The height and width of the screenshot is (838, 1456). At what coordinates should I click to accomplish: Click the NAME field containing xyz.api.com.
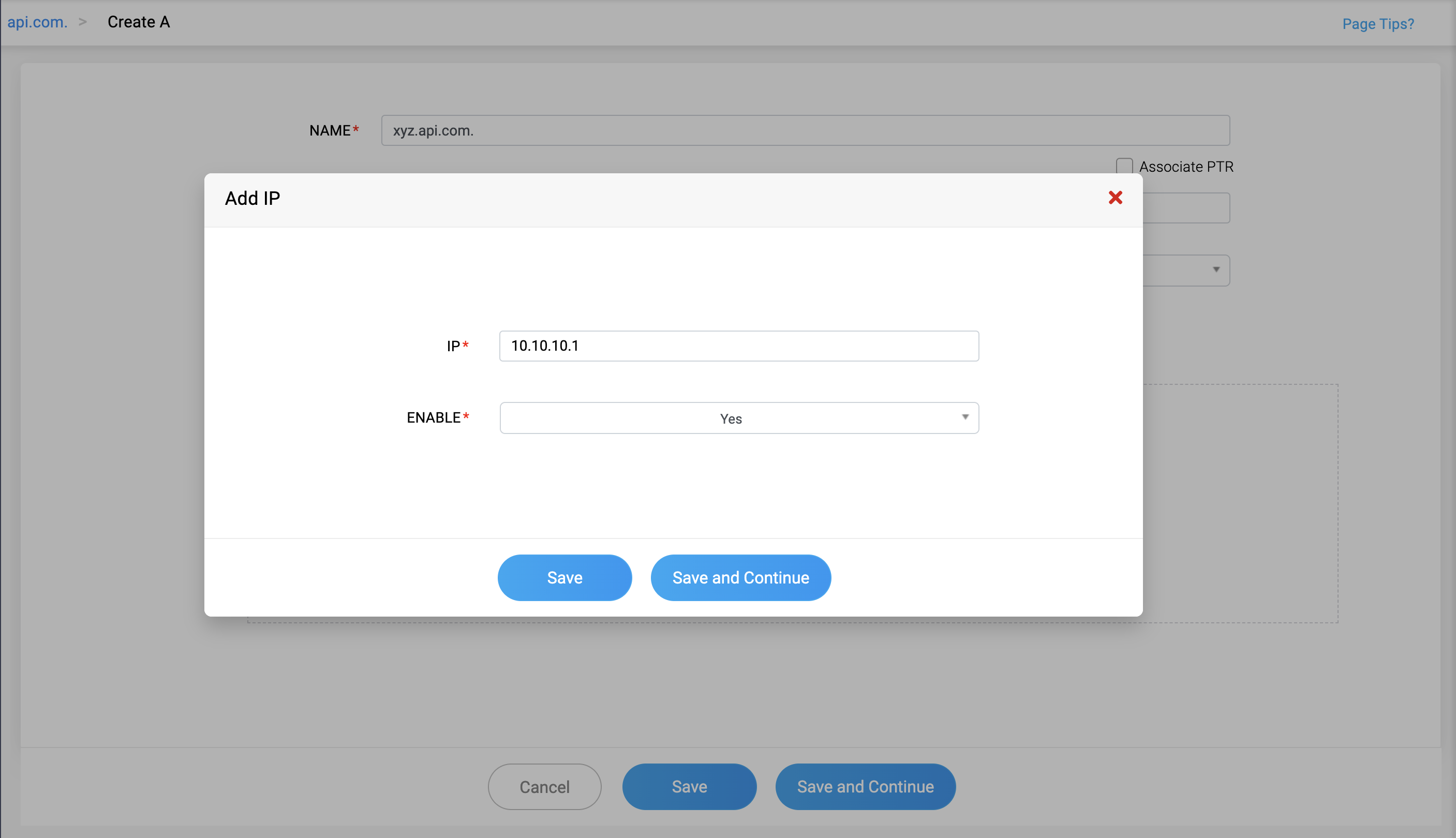(x=805, y=131)
